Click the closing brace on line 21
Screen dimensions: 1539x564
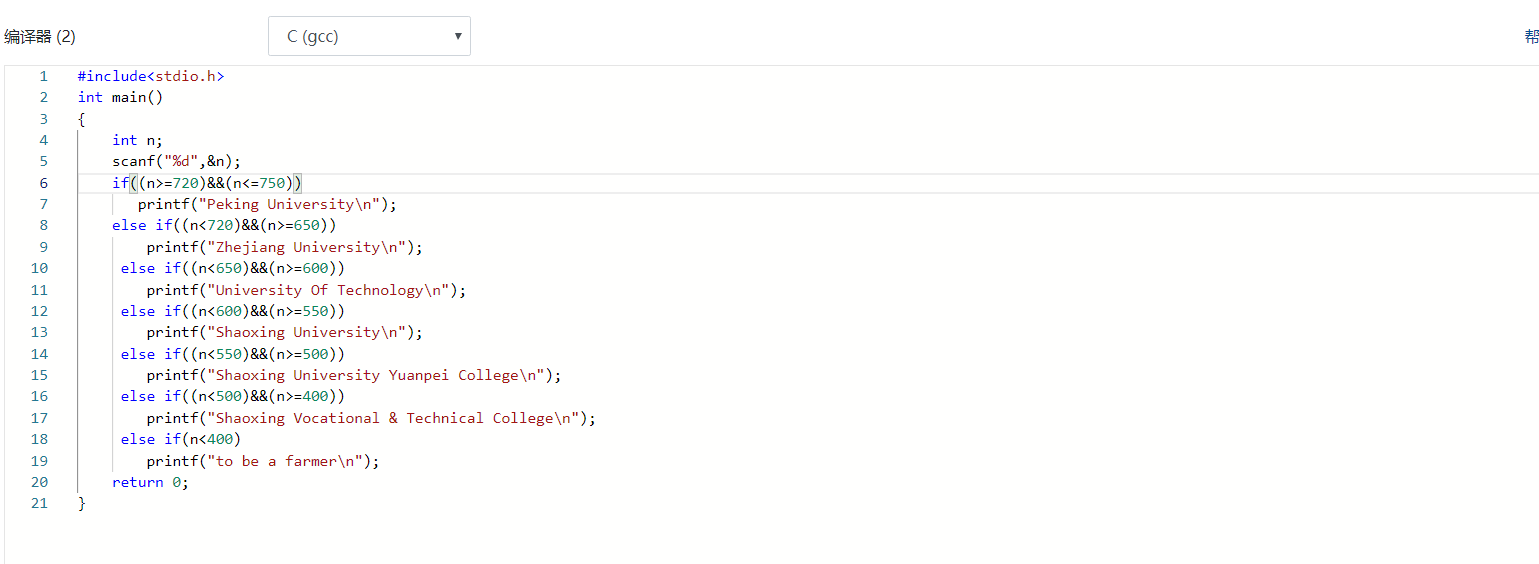pos(82,503)
